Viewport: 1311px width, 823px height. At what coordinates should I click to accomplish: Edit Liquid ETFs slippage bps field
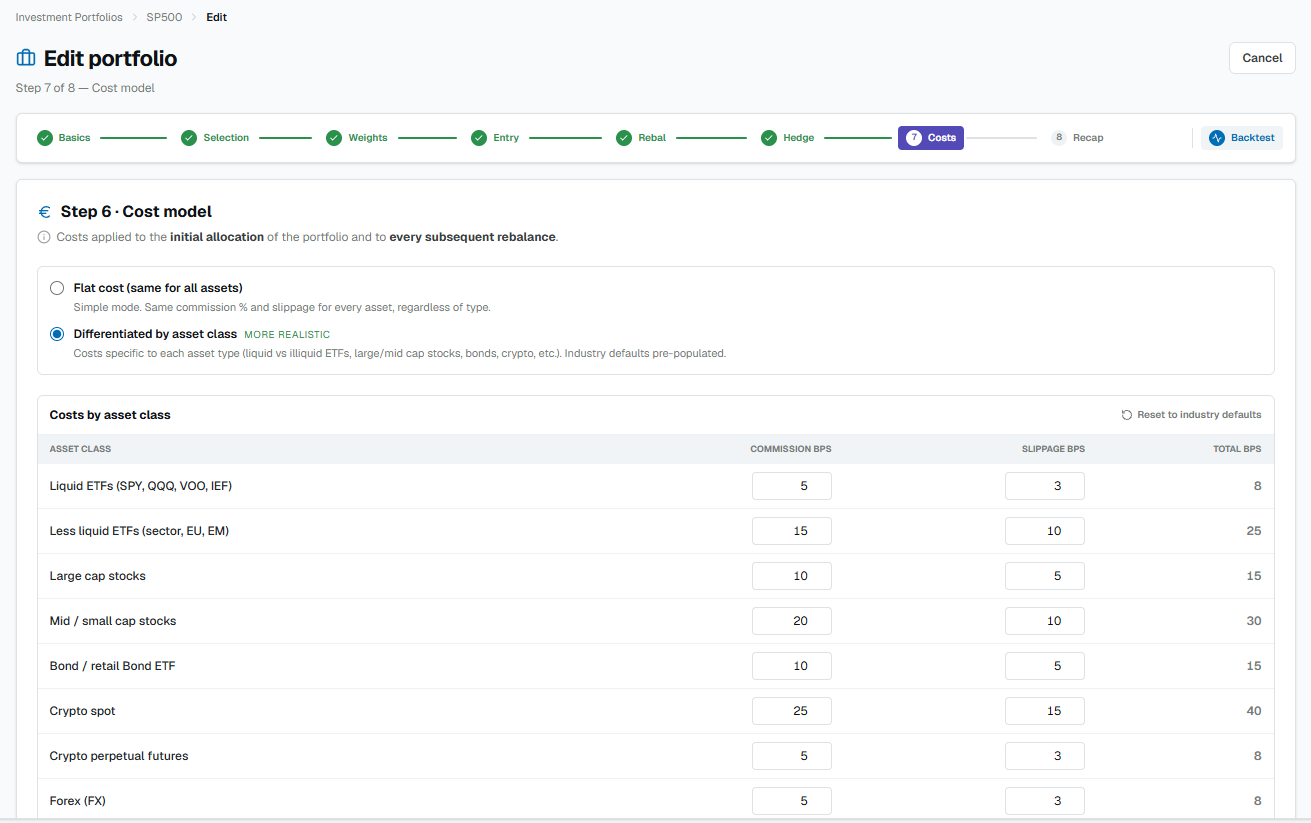pos(1045,486)
